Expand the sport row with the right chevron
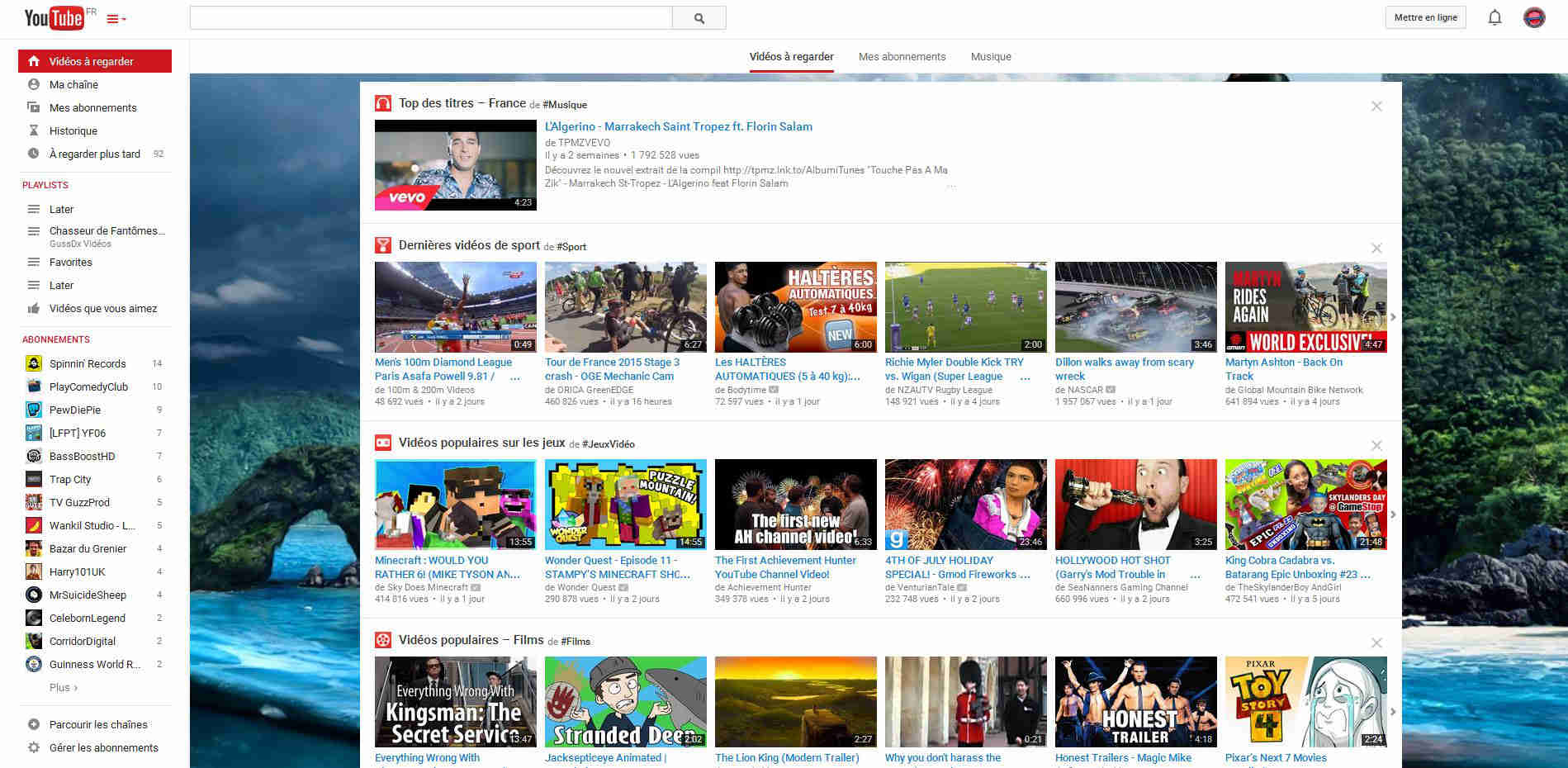Image resolution: width=1568 pixels, height=768 pixels. pyautogui.click(x=1392, y=316)
